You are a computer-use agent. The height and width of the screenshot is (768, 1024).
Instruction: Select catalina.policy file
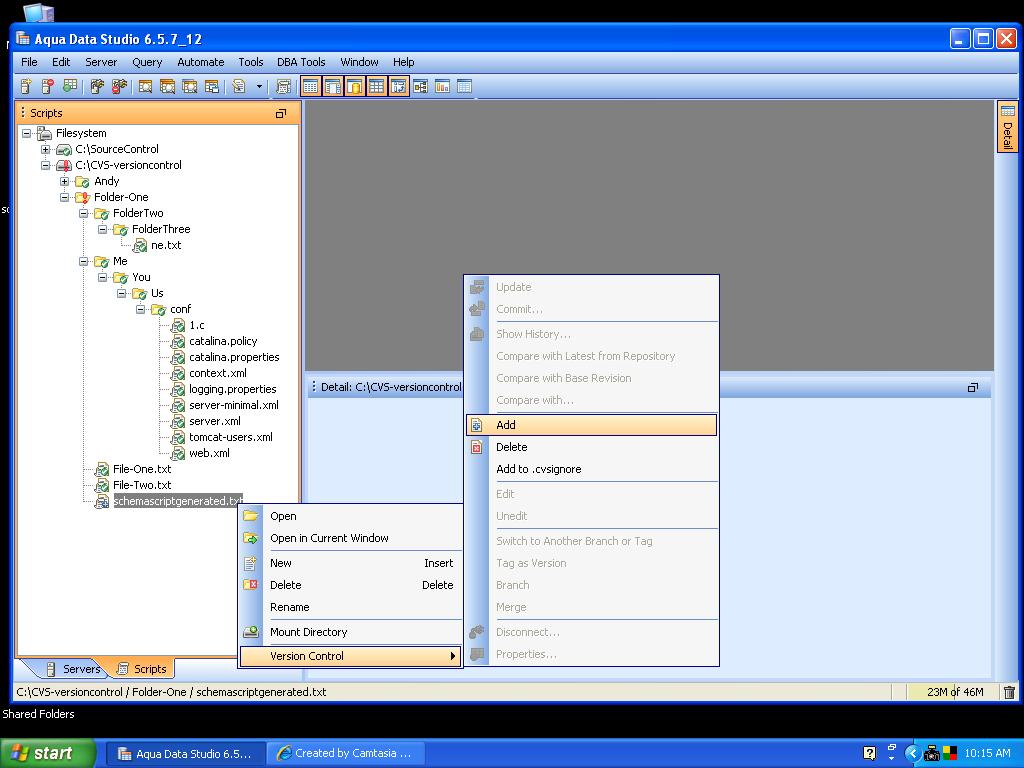(x=223, y=342)
